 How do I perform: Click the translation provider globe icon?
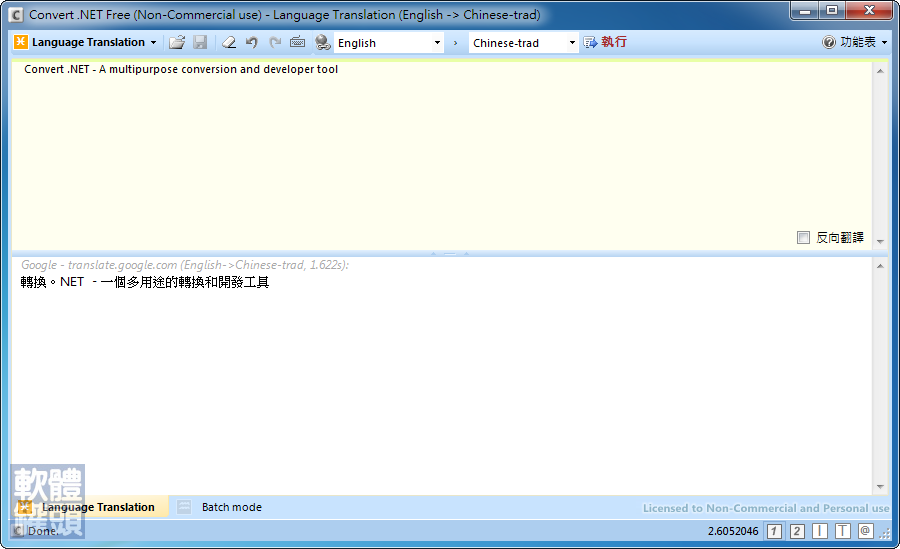[x=323, y=42]
